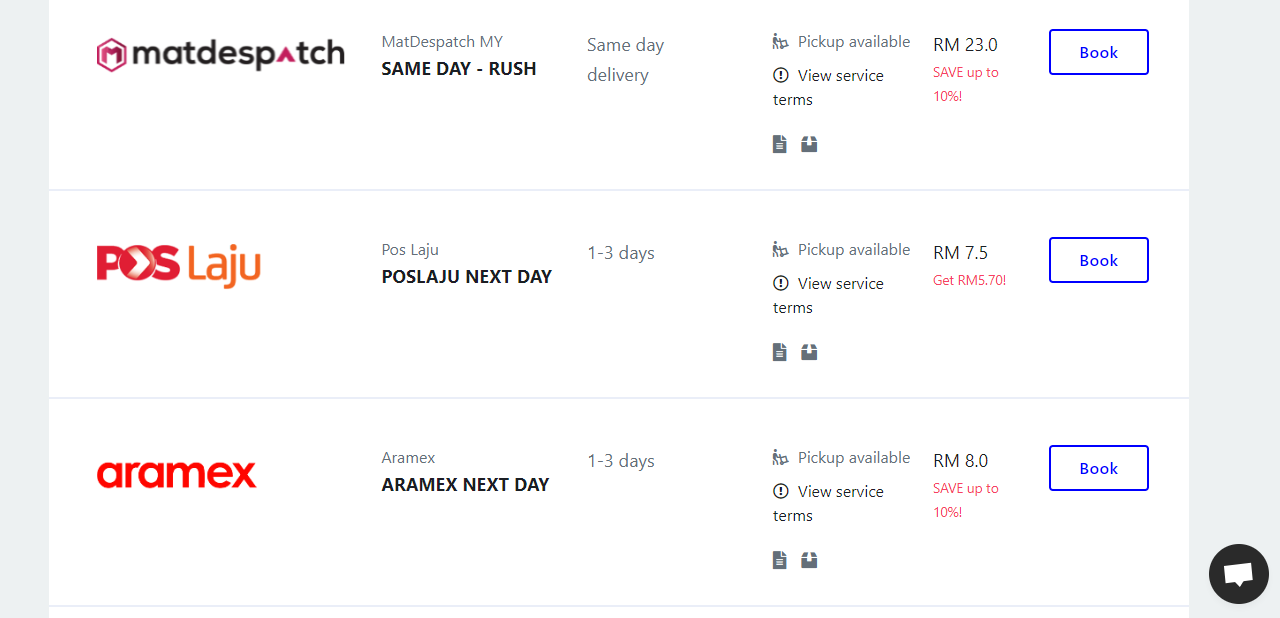Open the live chat bubble icon

(x=1239, y=574)
